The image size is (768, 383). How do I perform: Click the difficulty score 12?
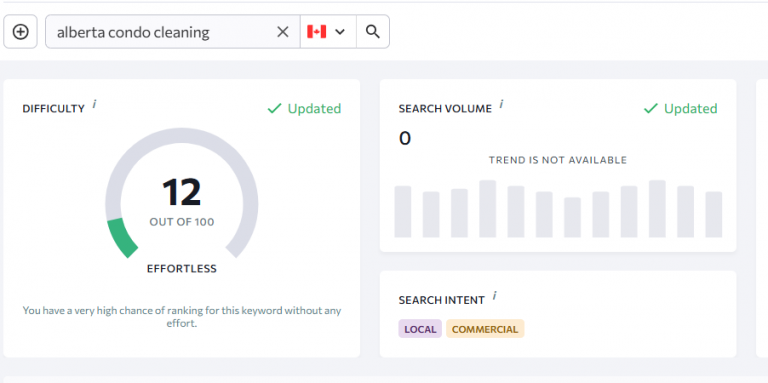pyautogui.click(x=182, y=192)
